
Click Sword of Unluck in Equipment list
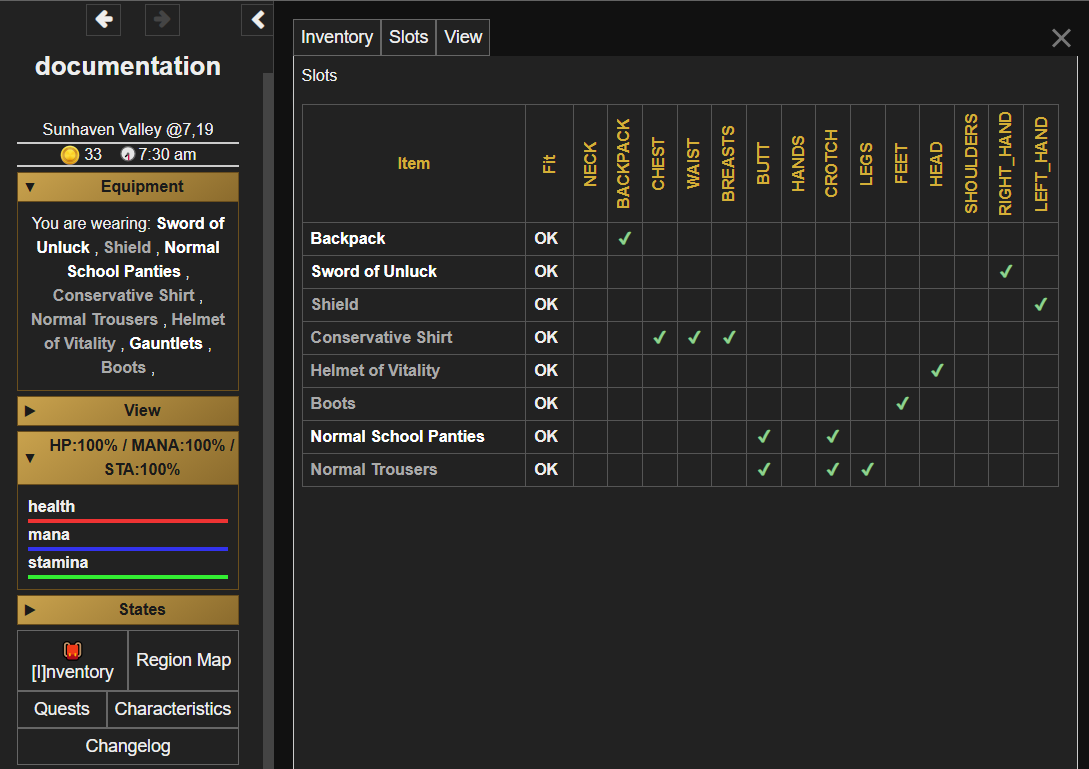131,235
